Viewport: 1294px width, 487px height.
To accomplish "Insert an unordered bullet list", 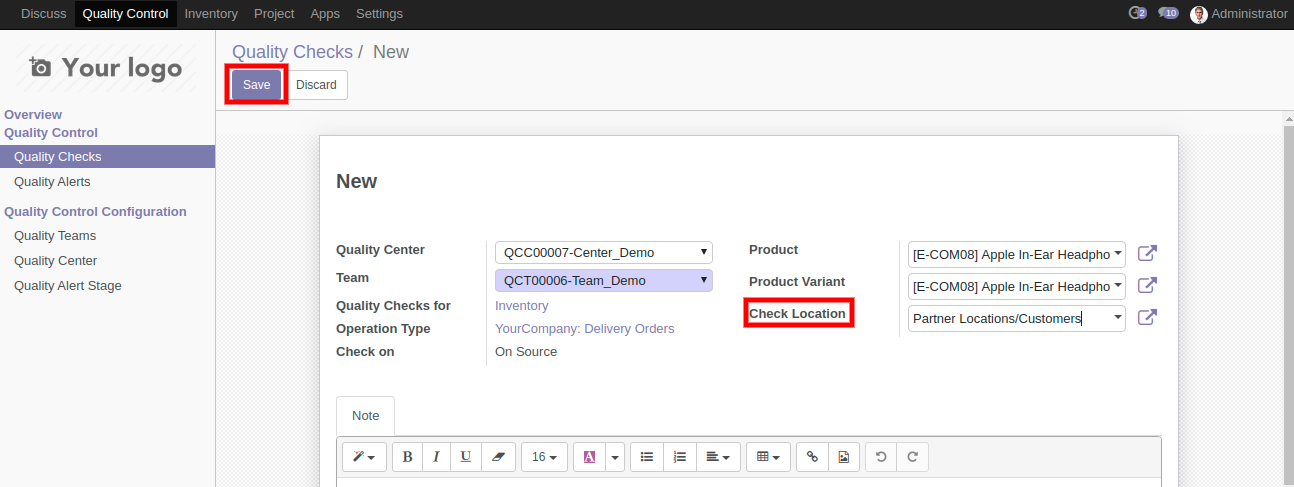I will (647, 457).
